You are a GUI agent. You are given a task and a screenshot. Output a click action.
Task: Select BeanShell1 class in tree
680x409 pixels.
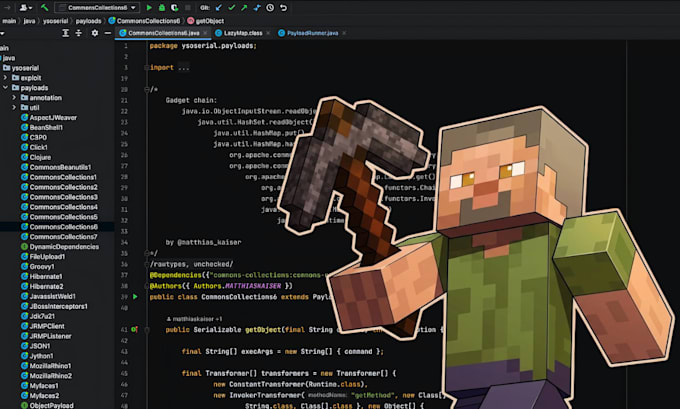(x=42, y=128)
